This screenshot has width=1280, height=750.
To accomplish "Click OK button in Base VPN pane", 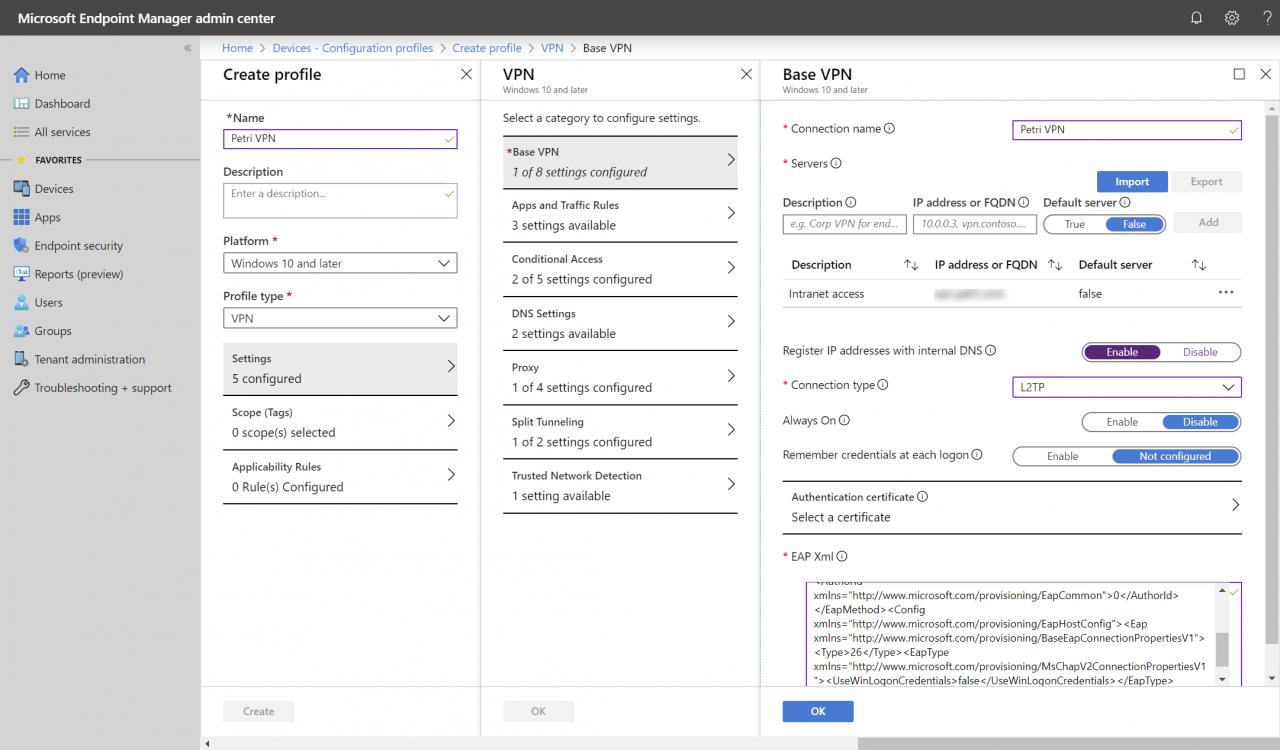I will click(x=818, y=711).
